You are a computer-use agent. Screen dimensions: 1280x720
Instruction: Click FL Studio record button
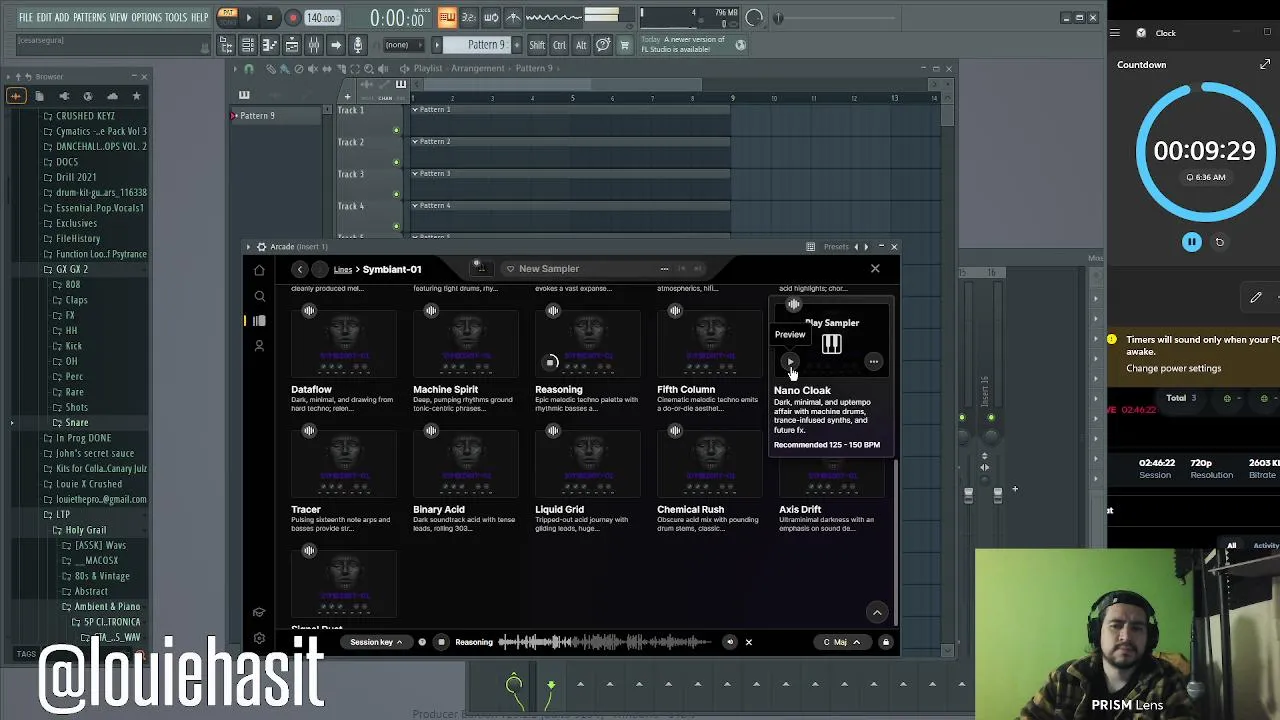pos(292,18)
